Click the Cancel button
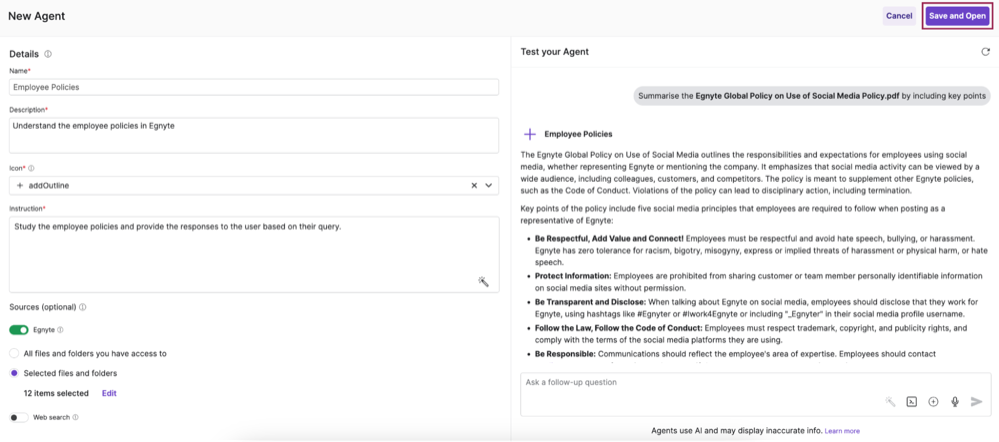Screen dimensions: 999x442 click(x=899, y=16)
